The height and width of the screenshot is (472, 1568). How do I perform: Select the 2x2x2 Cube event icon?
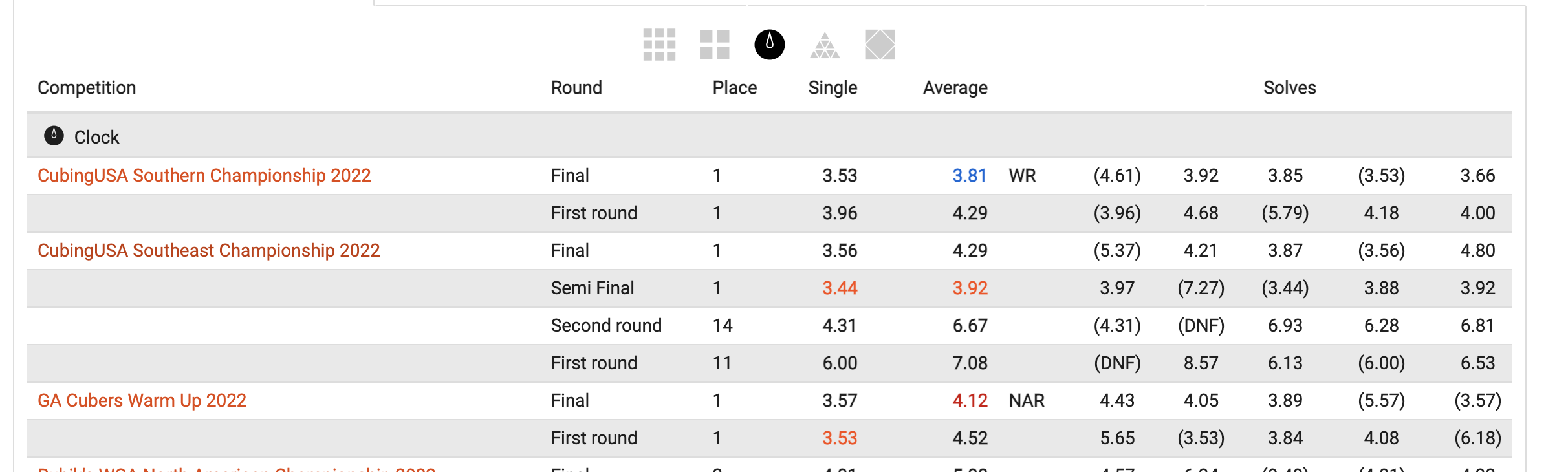[714, 45]
